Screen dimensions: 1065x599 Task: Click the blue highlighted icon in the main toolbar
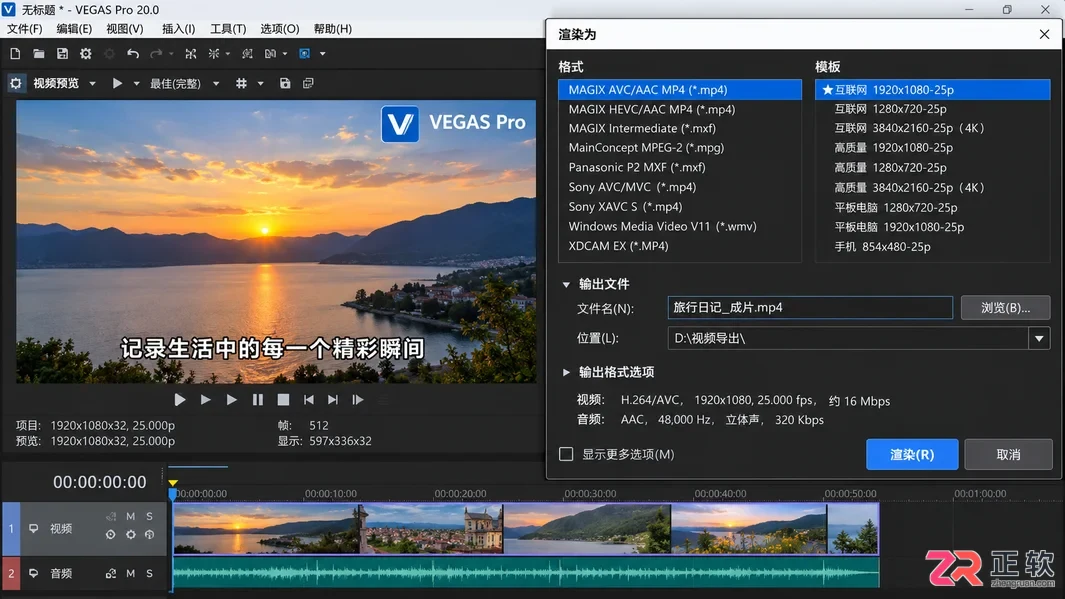point(305,54)
